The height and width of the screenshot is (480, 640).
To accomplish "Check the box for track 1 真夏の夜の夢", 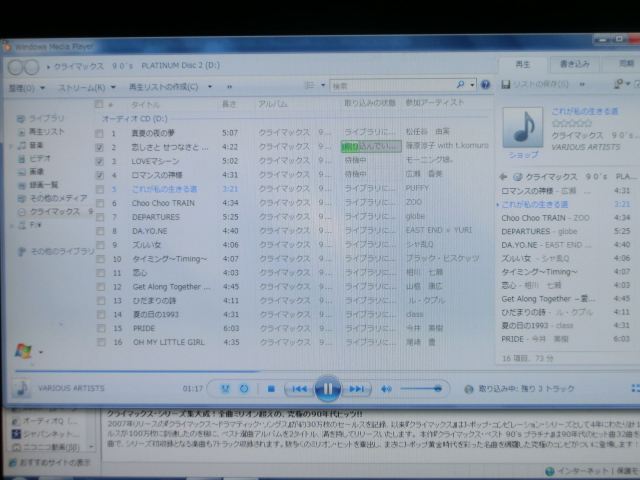I will pos(99,133).
